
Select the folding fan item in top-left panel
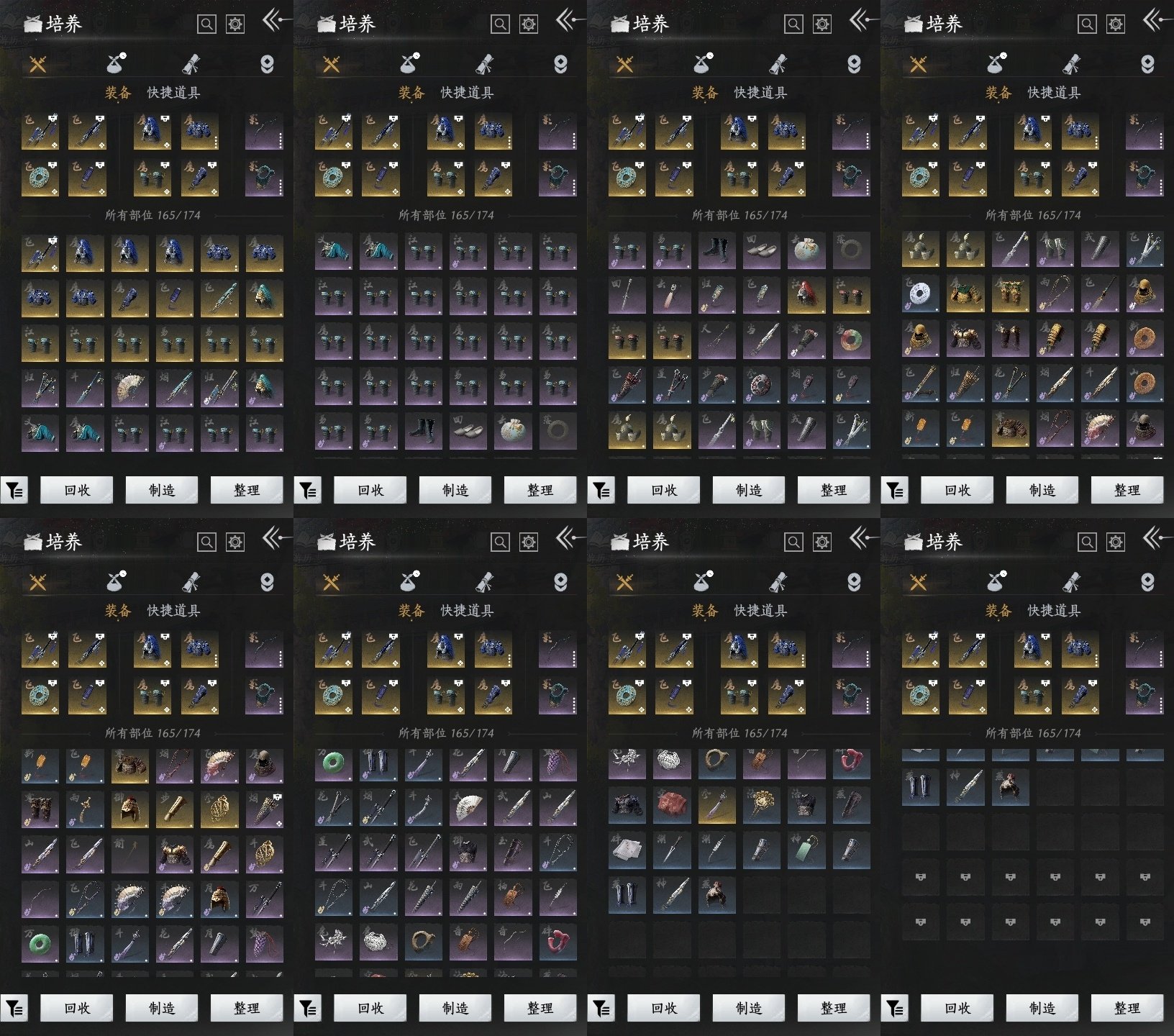[130, 389]
